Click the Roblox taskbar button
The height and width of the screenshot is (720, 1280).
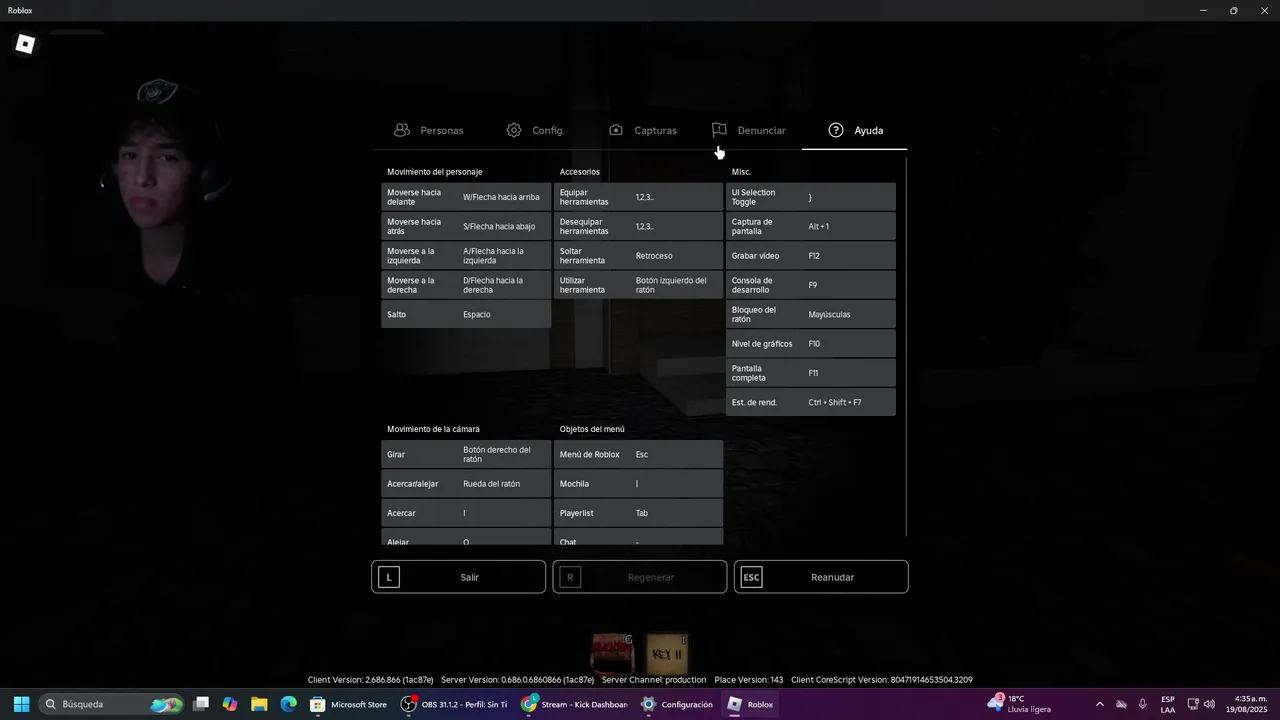coord(751,704)
